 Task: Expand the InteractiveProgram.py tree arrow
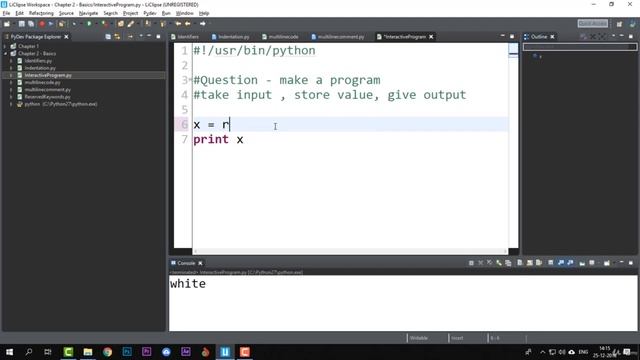coord(11,76)
